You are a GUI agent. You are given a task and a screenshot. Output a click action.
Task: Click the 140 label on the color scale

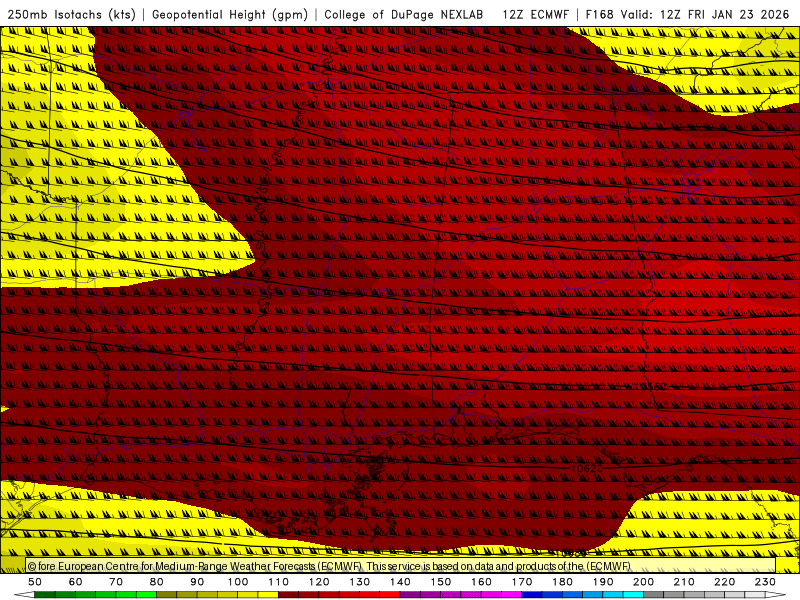click(x=400, y=582)
